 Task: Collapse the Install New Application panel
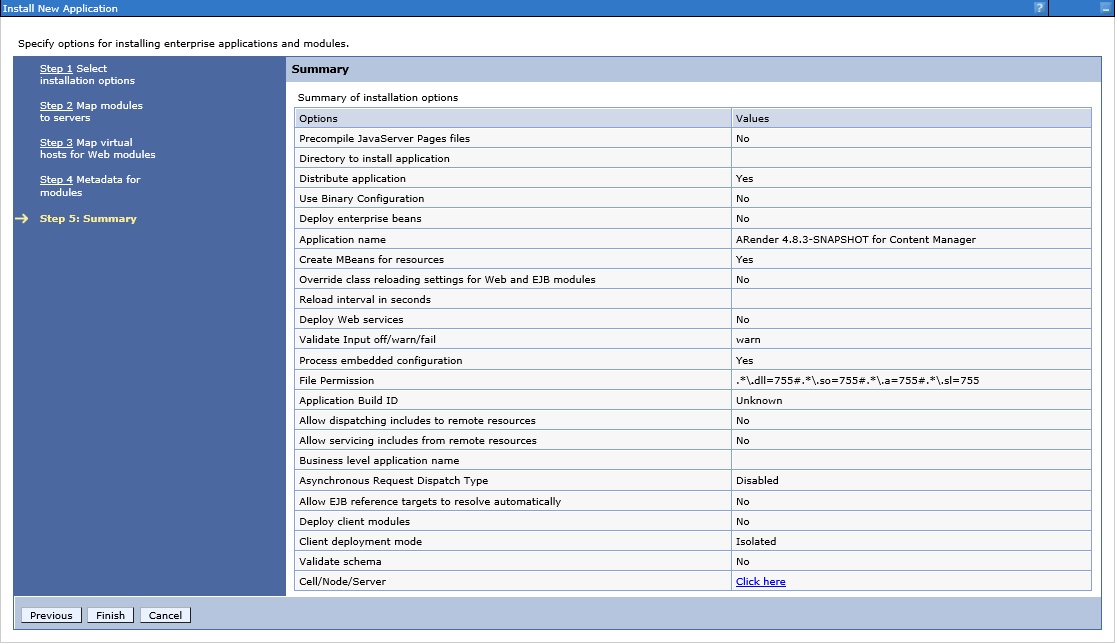click(x=1105, y=8)
